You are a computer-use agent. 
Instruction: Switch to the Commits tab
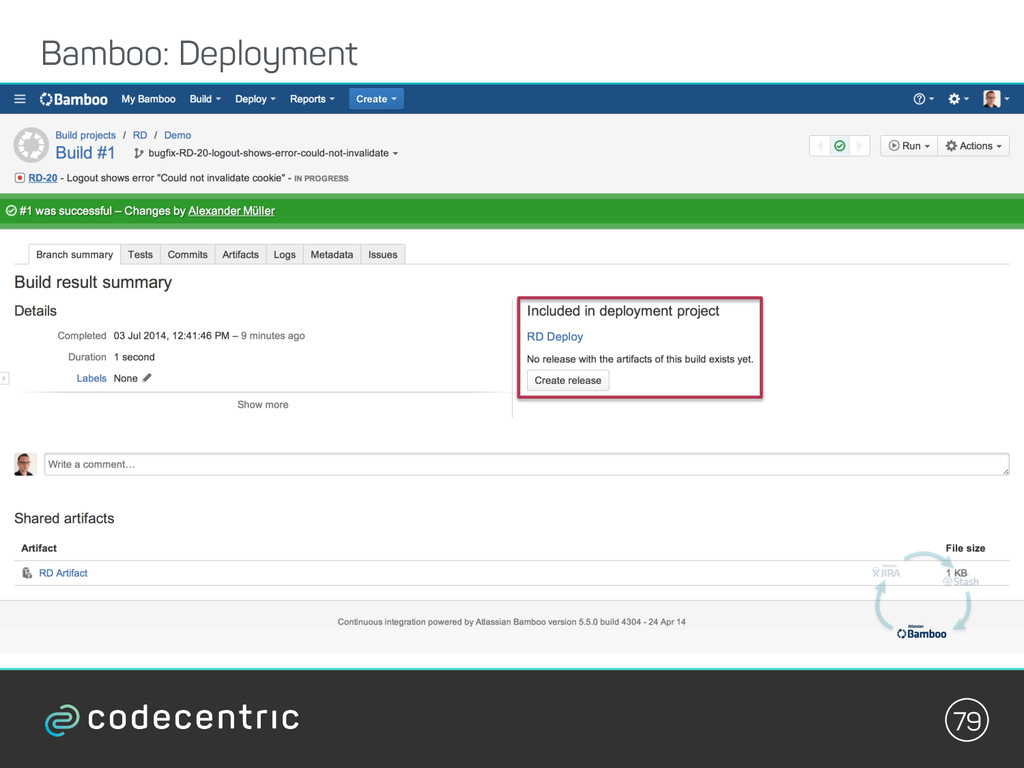[187, 254]
